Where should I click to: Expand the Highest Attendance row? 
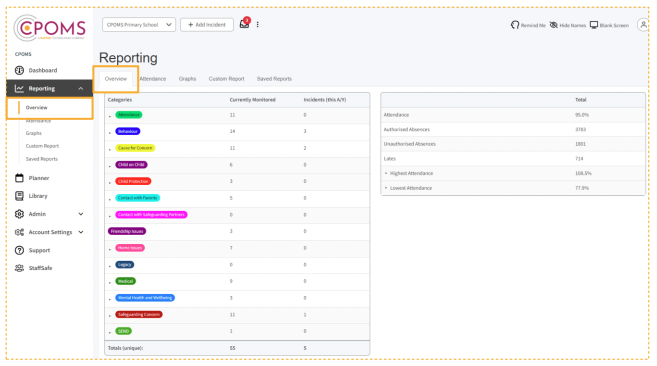coord(386,173)
